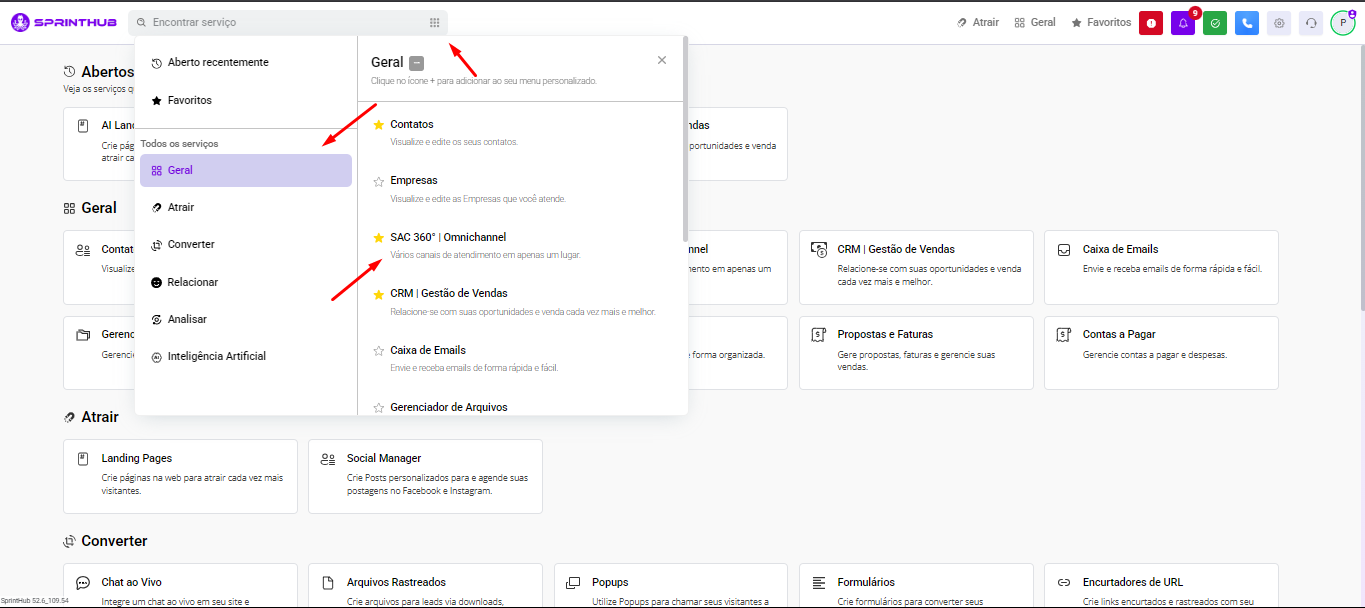Screen dimensions: 1365x608
Task: Click the services grid icon in search bar
Action: [x=434, y=22]
